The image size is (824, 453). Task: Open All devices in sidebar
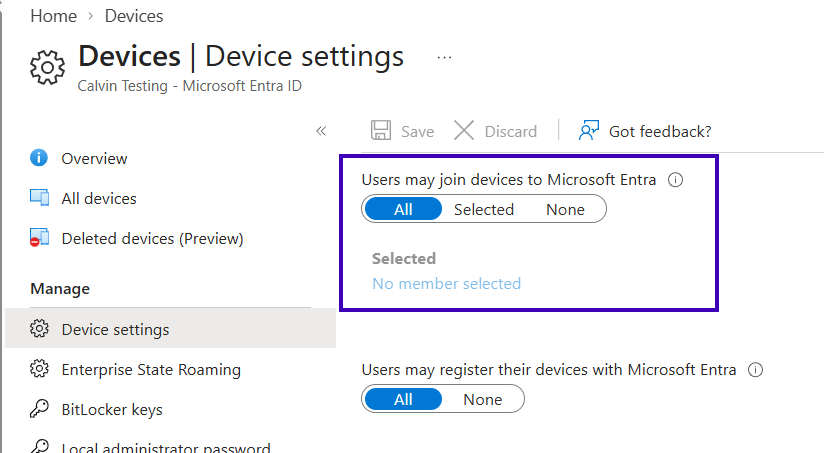99,199
